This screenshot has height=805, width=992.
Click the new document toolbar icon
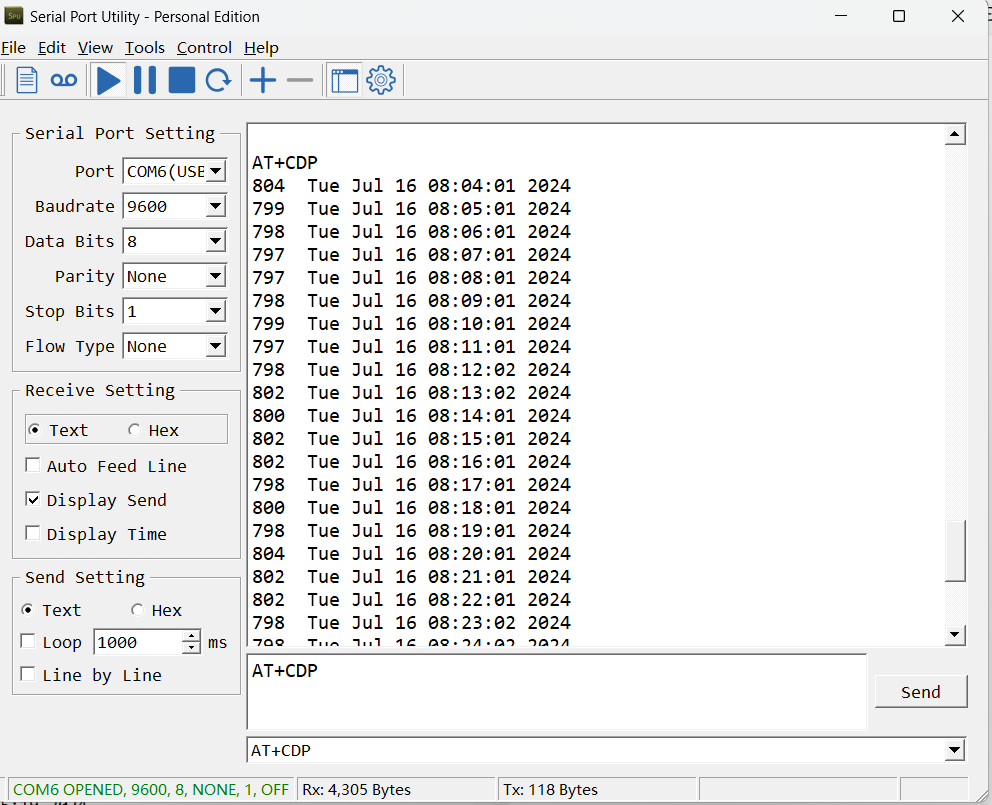[27, 80]
